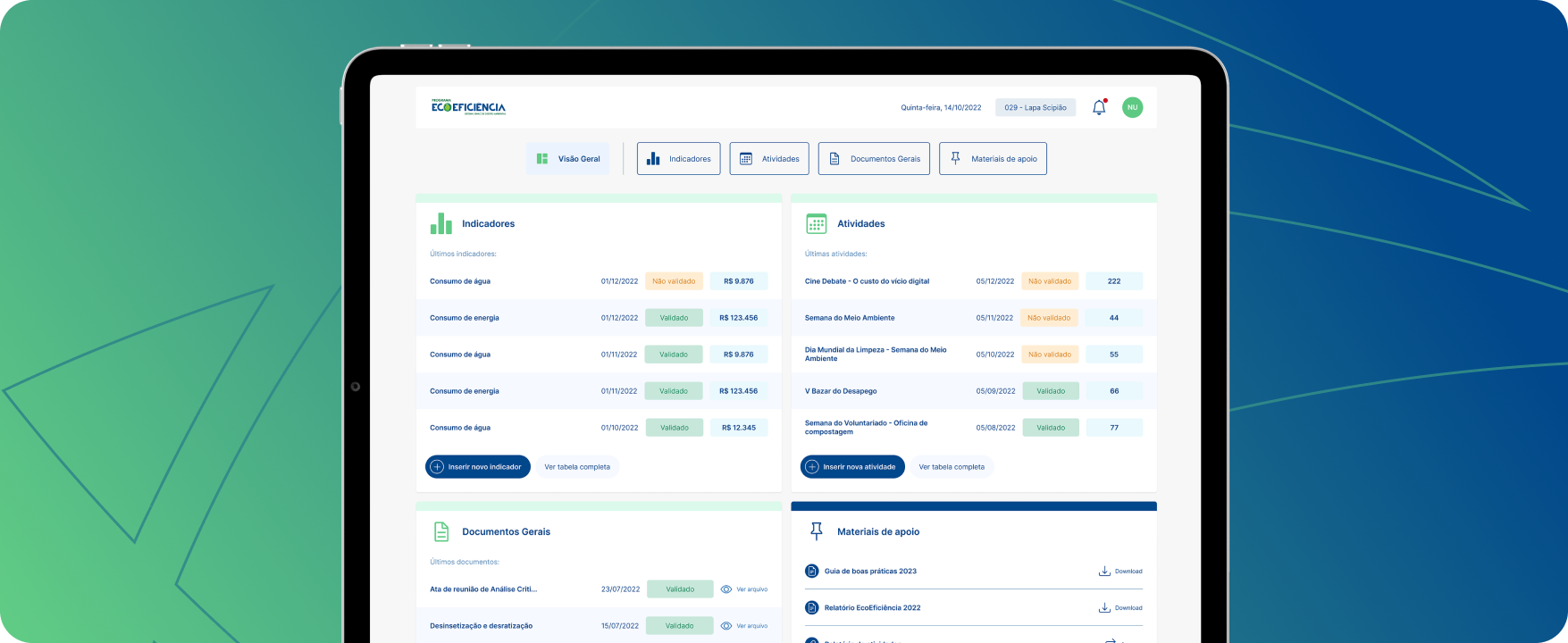Switch to the Indicadores tab
The height and width of the screenshot is (643, 1568).
678,159
